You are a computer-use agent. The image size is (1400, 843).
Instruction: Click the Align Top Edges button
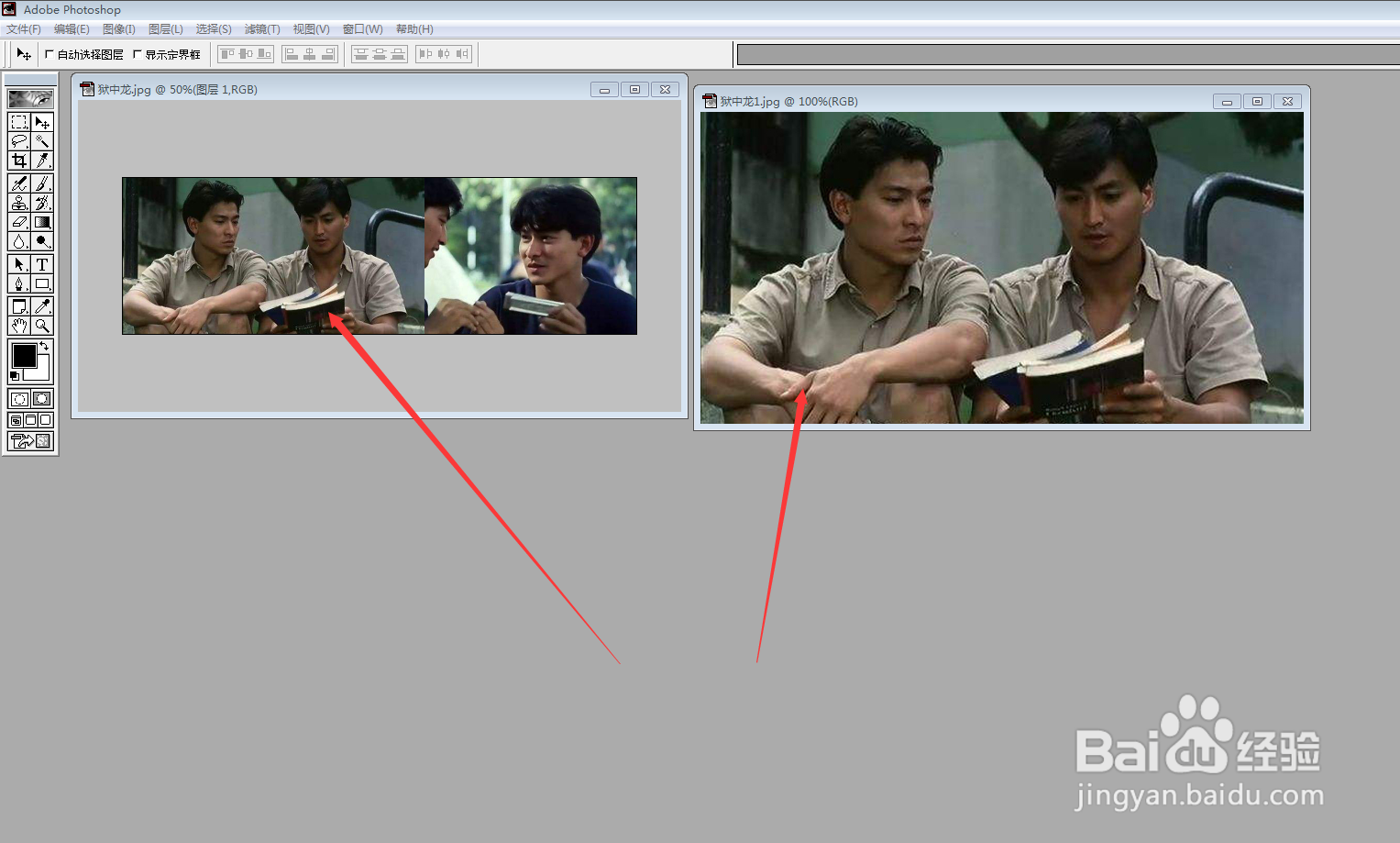coord(227,54)
